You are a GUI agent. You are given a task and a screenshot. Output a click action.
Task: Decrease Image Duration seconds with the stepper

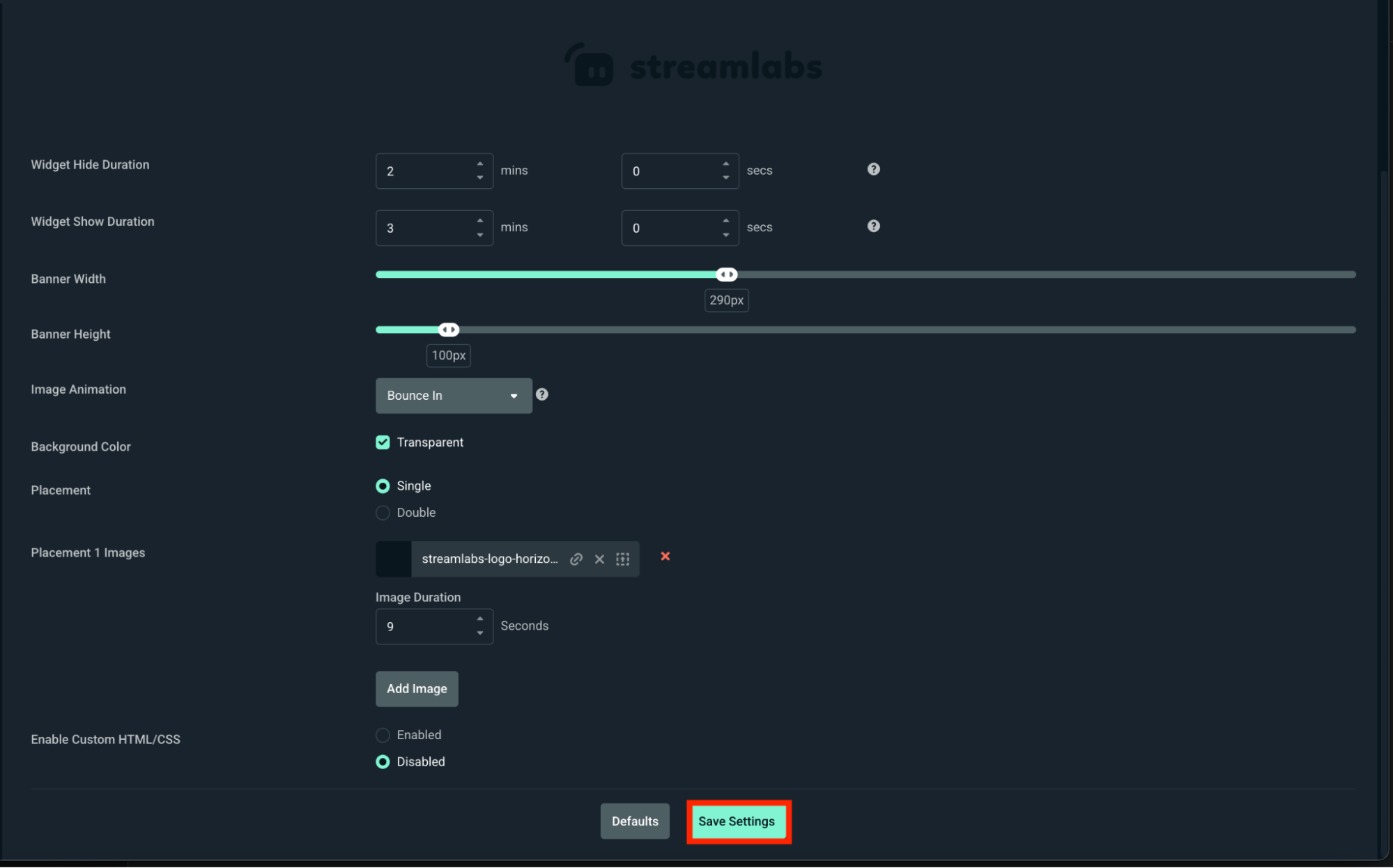click(x=479, y=633)
